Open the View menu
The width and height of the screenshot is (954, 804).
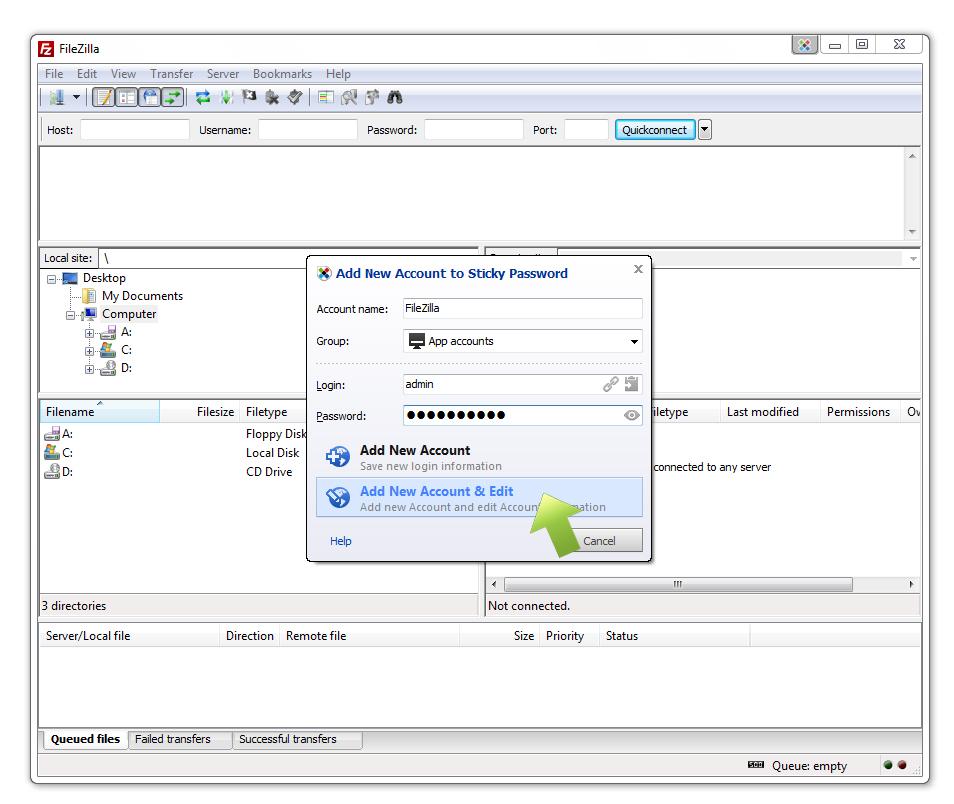point(124,74)
